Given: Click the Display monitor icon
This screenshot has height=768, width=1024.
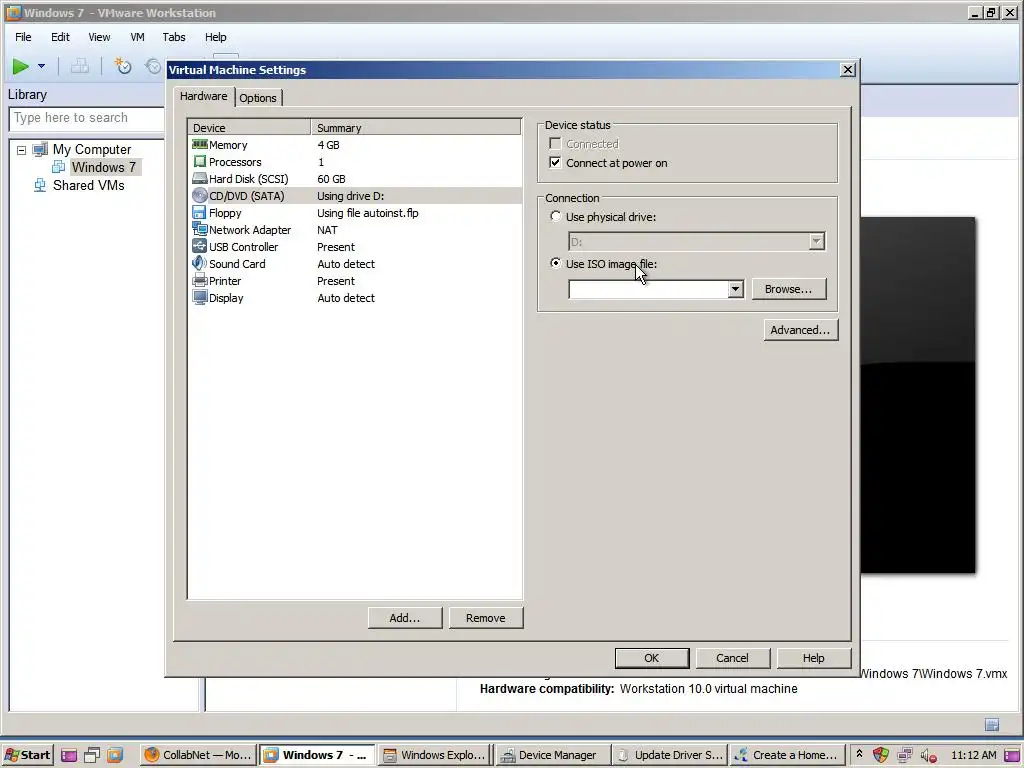Looking at the screenshot, I should (x=200, y=297).
